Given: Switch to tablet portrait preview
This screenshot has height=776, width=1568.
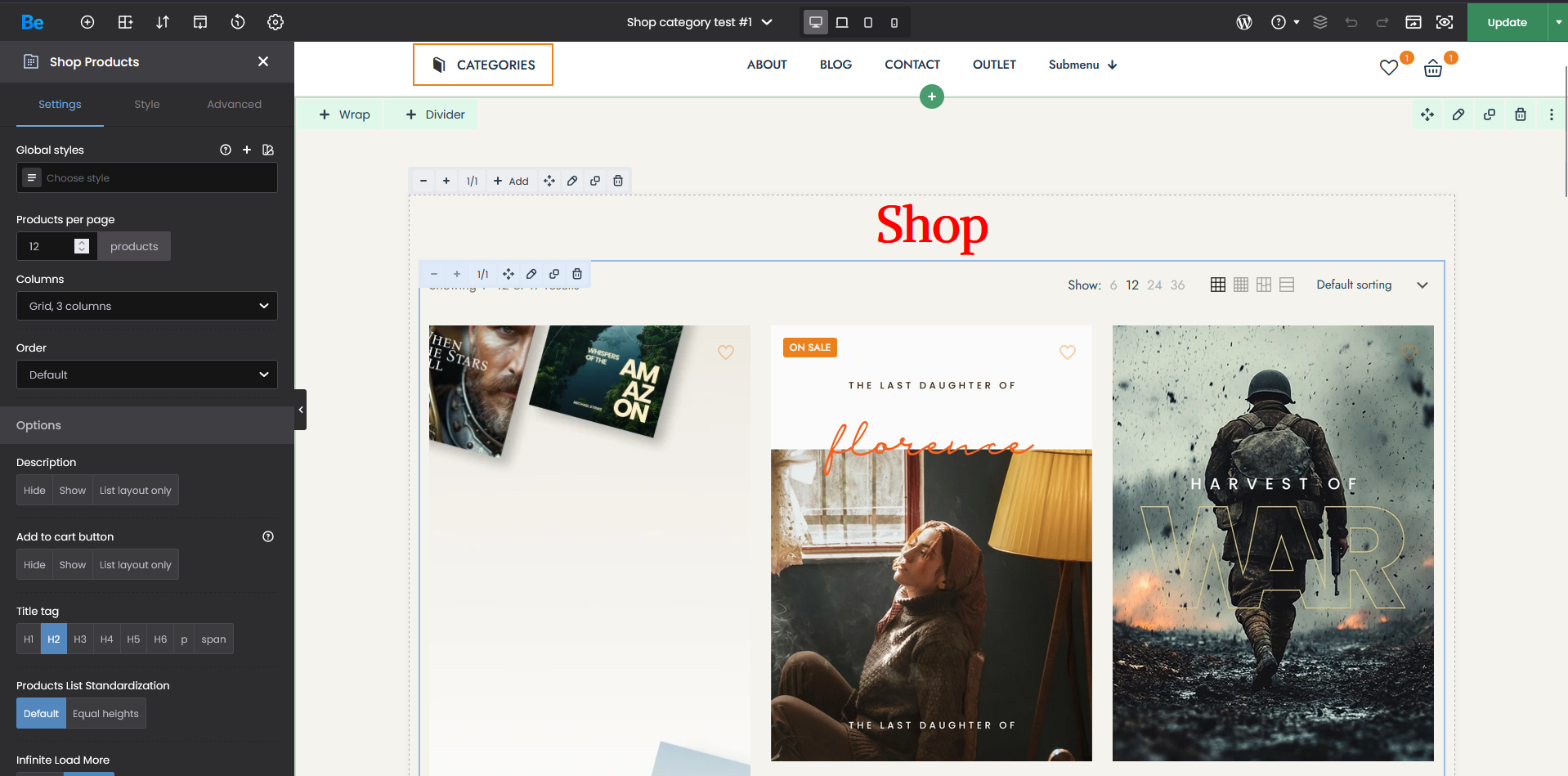Looking at the screenshot, I should (868, 22).
